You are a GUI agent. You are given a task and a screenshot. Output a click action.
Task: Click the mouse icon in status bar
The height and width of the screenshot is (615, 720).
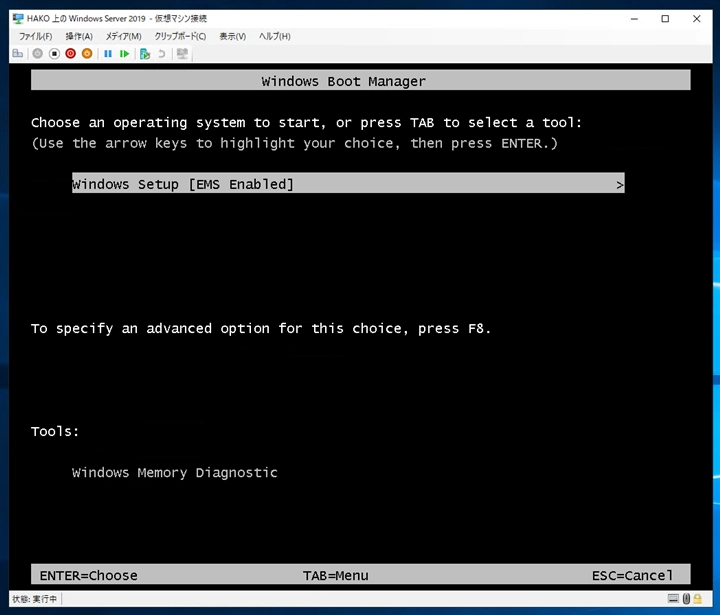pyautogui.click(x=686, y=598)
